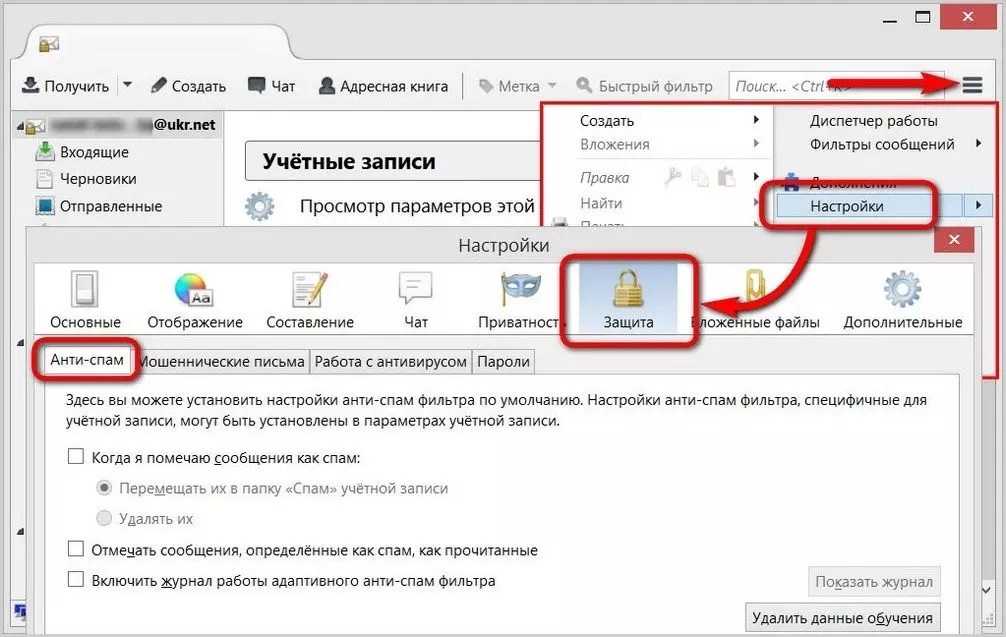The height and width of the screenshot is (637, 1006).
Task: Enable the anti-spam filter журнал checkbox
Action: click(75, 580)
